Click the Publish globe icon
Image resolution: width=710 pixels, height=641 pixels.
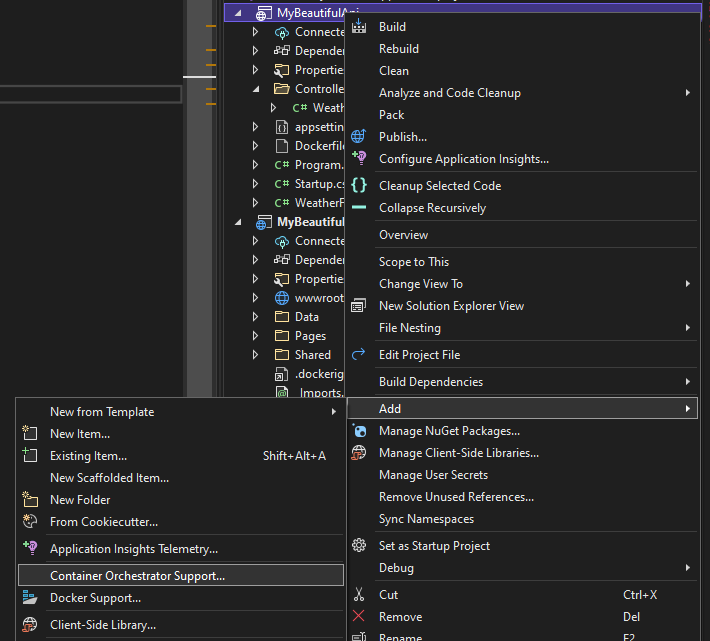[359, 136]
